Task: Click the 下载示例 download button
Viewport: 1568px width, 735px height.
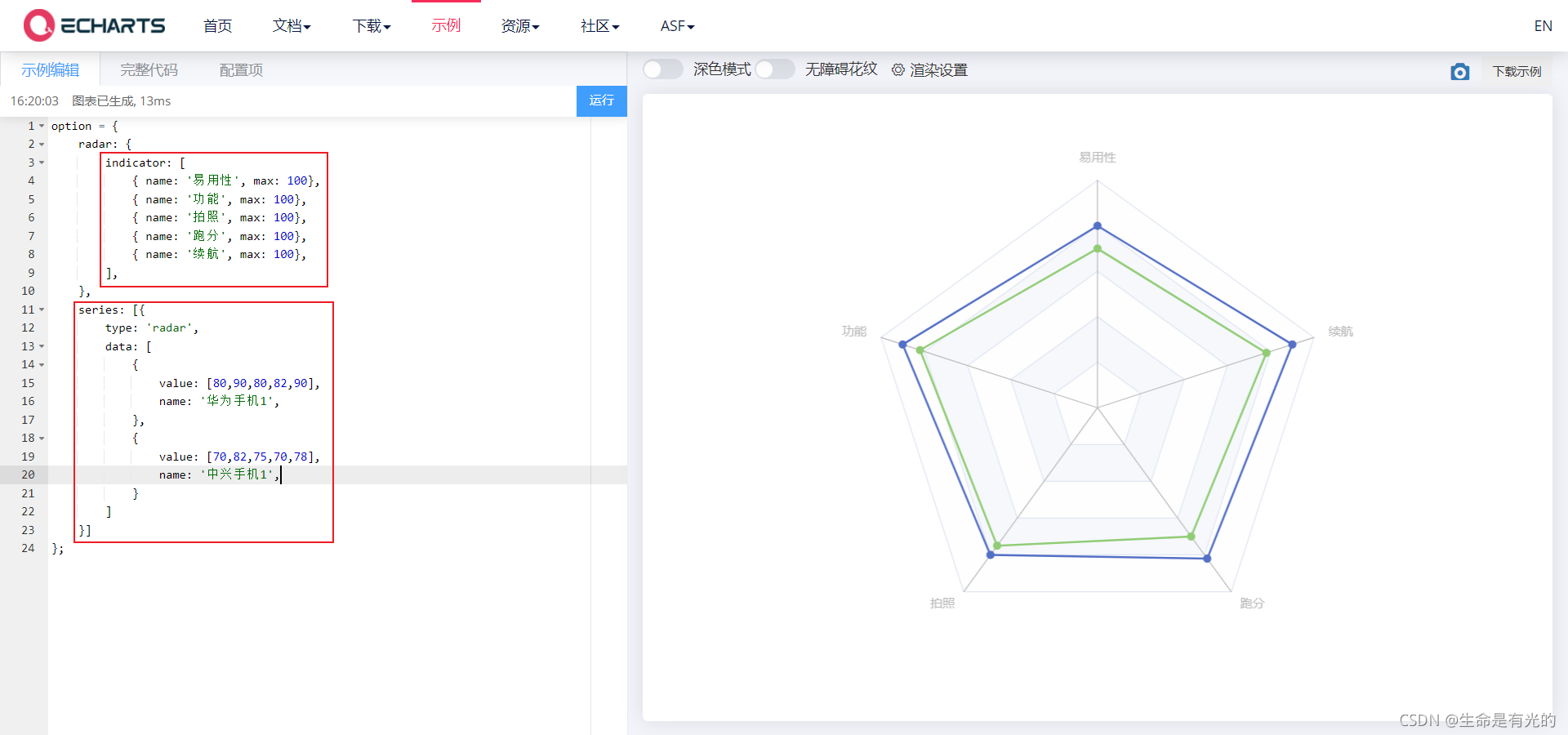Action: click(1517, 72)
